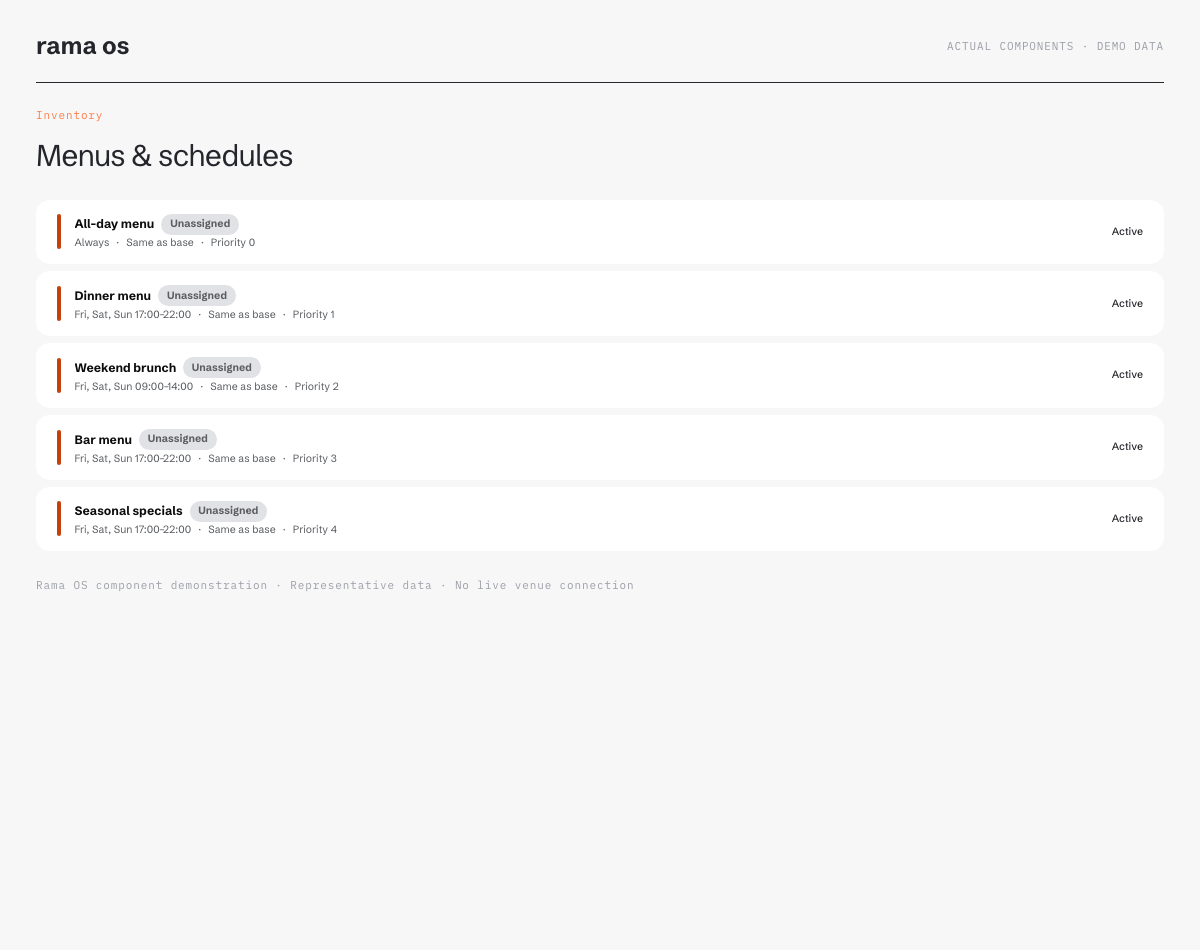
Task: Select the Weekend brunch 09:00-14:00 schedule
Action: 134,387
